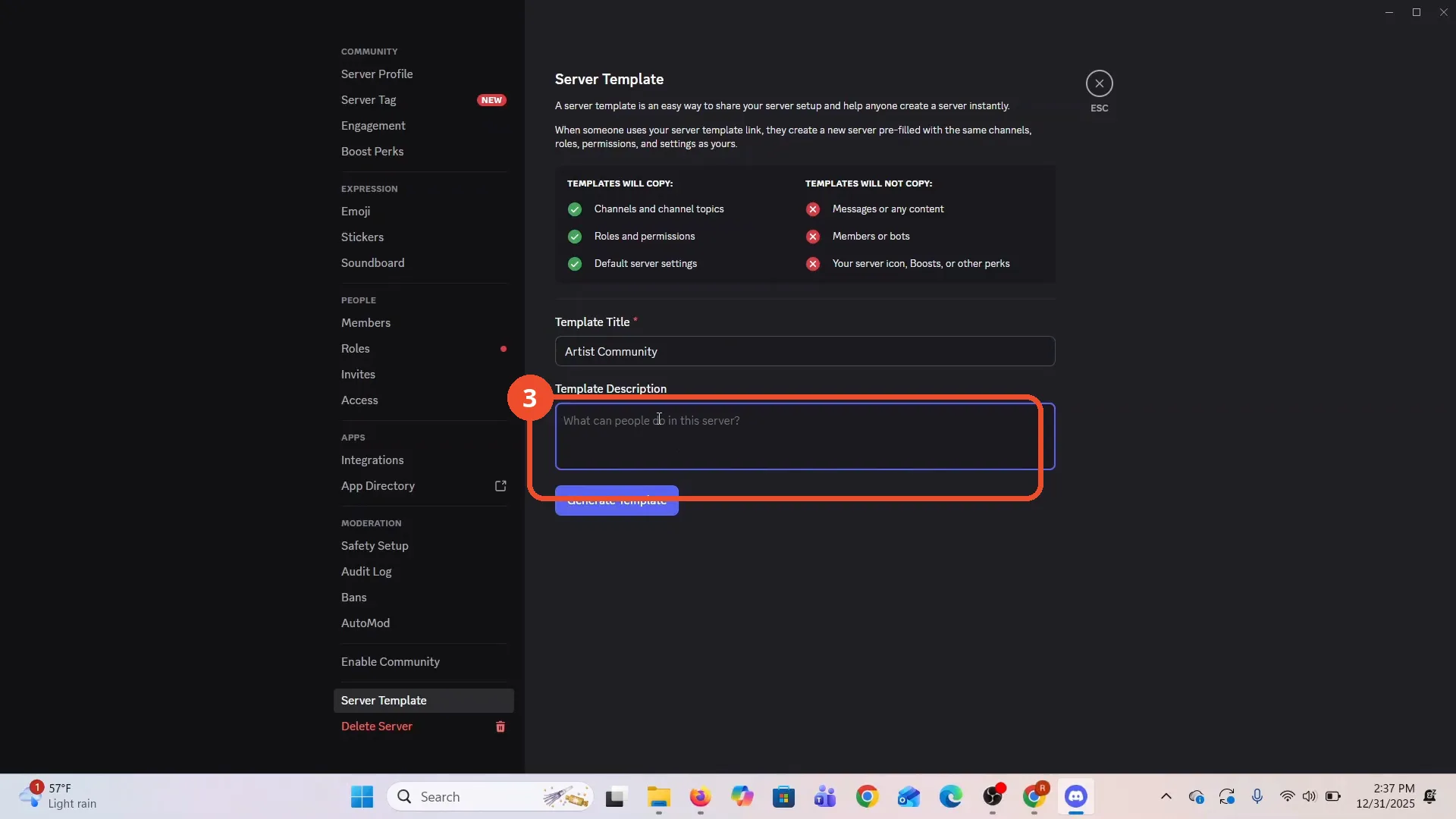Open Microsoft Teams from the taskbar
The image size is (1456, 819).
pyautogui.click(x=825, y=796)
